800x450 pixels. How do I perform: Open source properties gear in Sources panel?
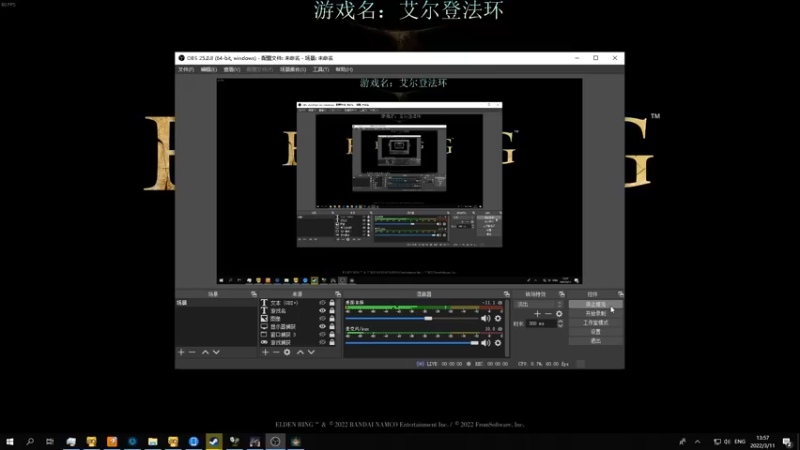point(287,352)
